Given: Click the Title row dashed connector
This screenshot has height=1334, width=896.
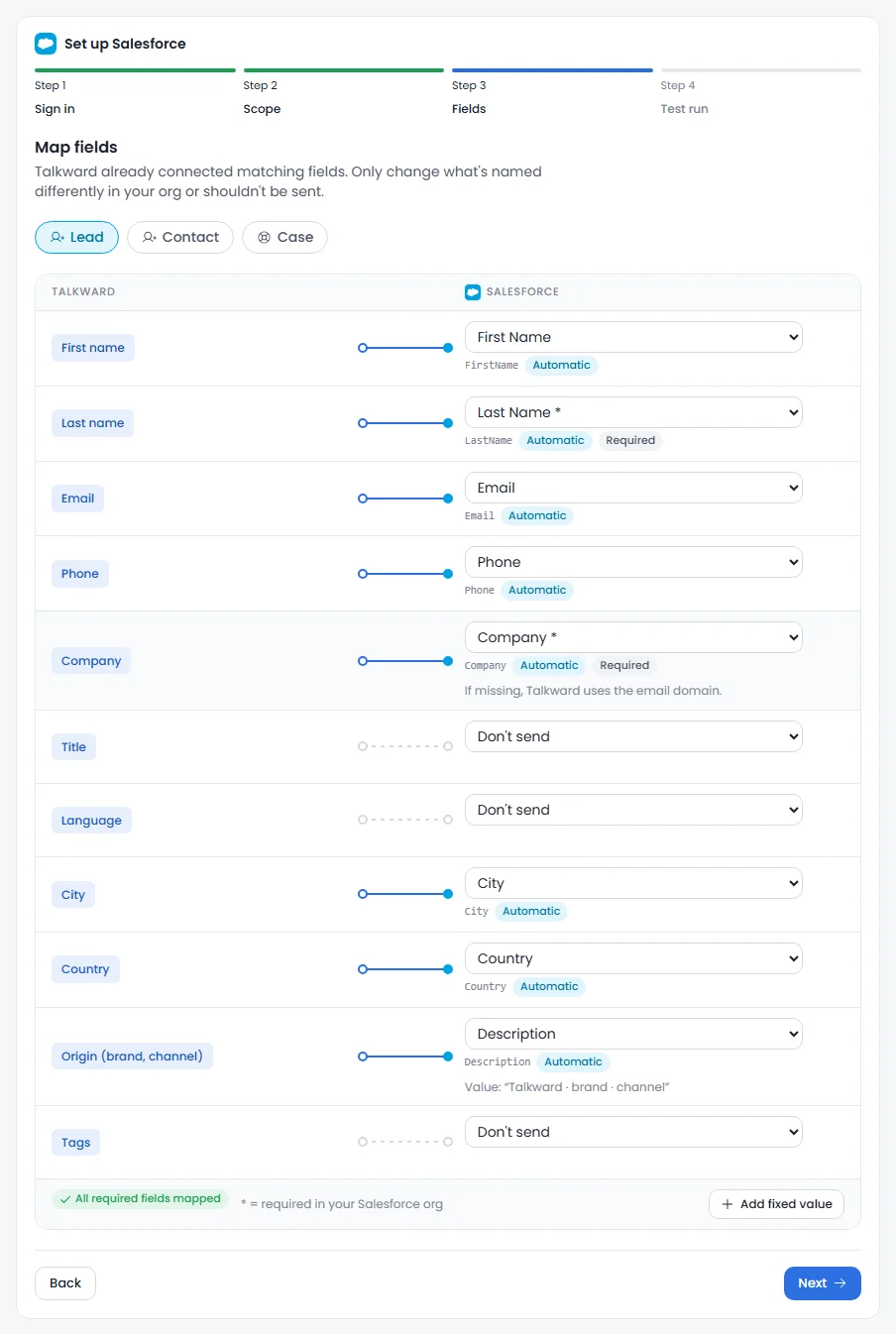Looking at the screenshot, I should click(405, 746).
